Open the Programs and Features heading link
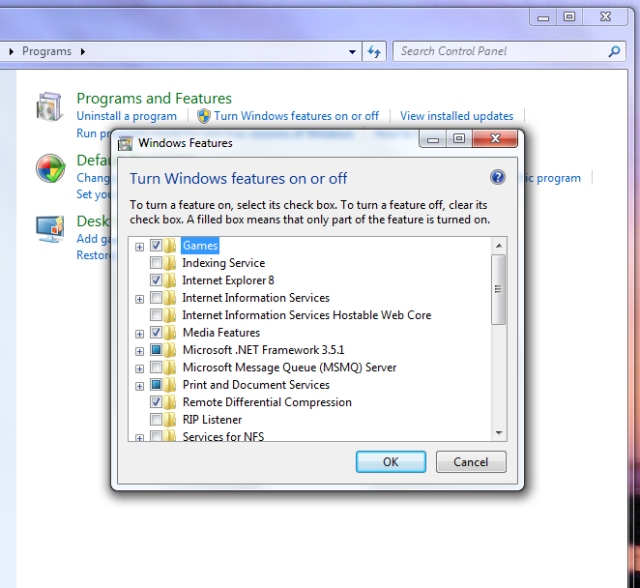 pyautogui.click(x=154, y=98)
